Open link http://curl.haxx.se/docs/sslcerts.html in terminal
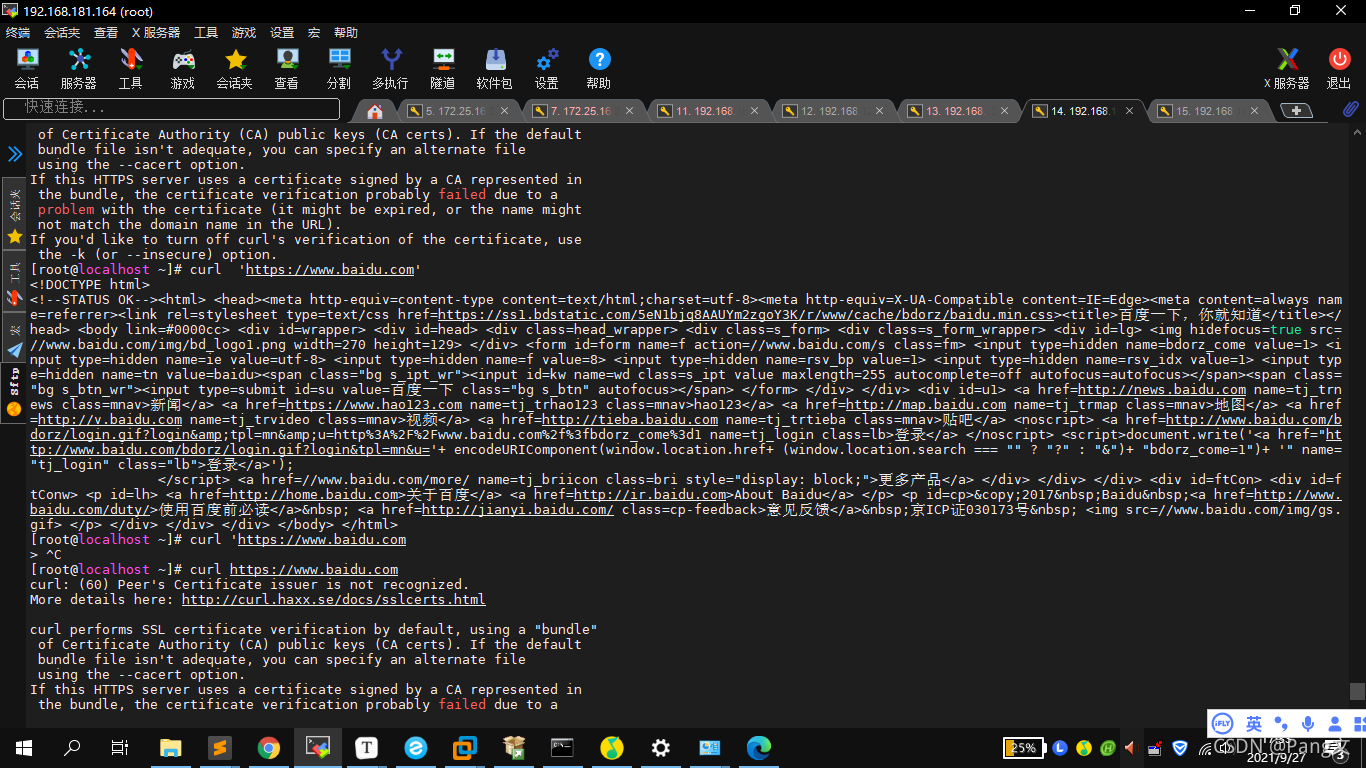 coord(334,599)
